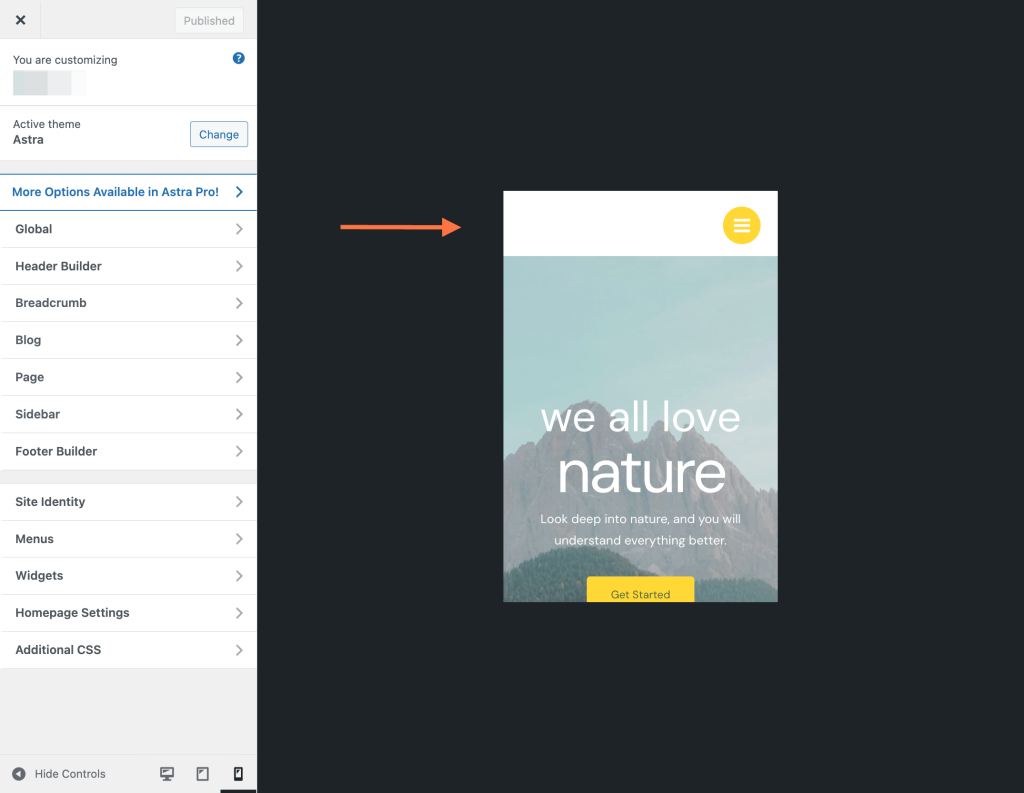Click the 'nature' heading in preview
The height and width of the screenshot is (793, 1024).
(641, 473)
